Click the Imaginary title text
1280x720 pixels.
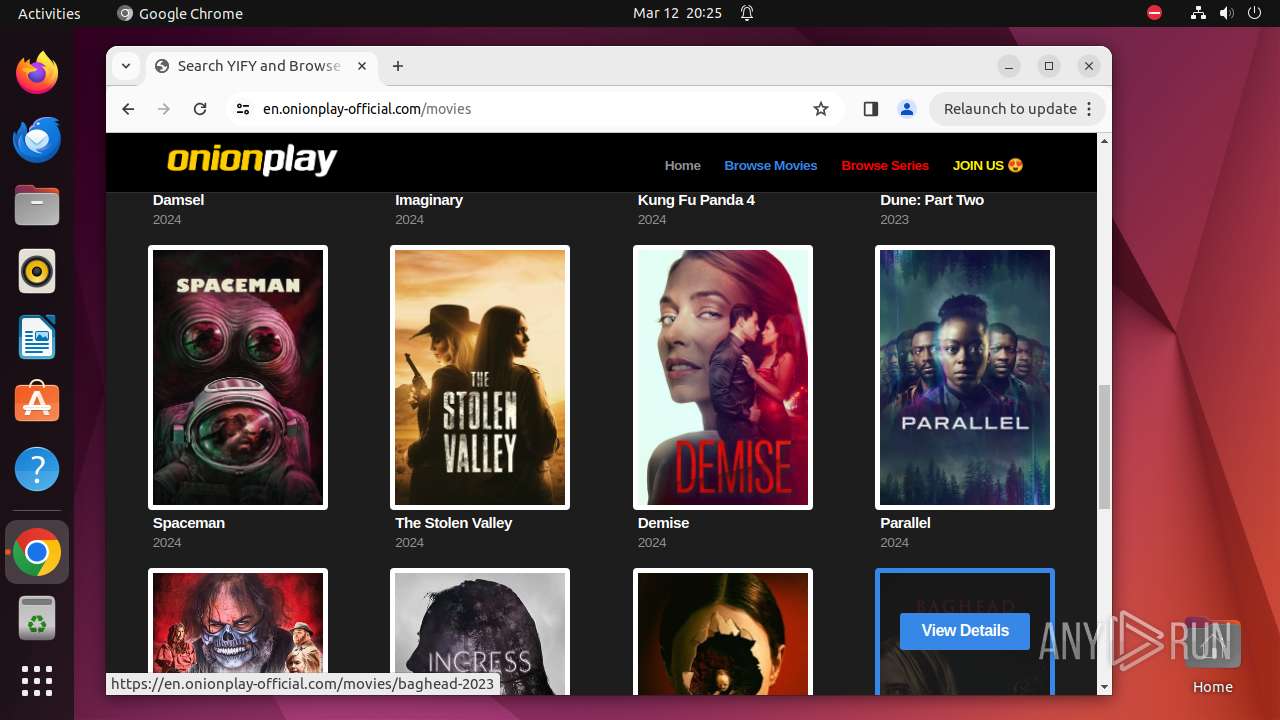(x=429, y=200)
